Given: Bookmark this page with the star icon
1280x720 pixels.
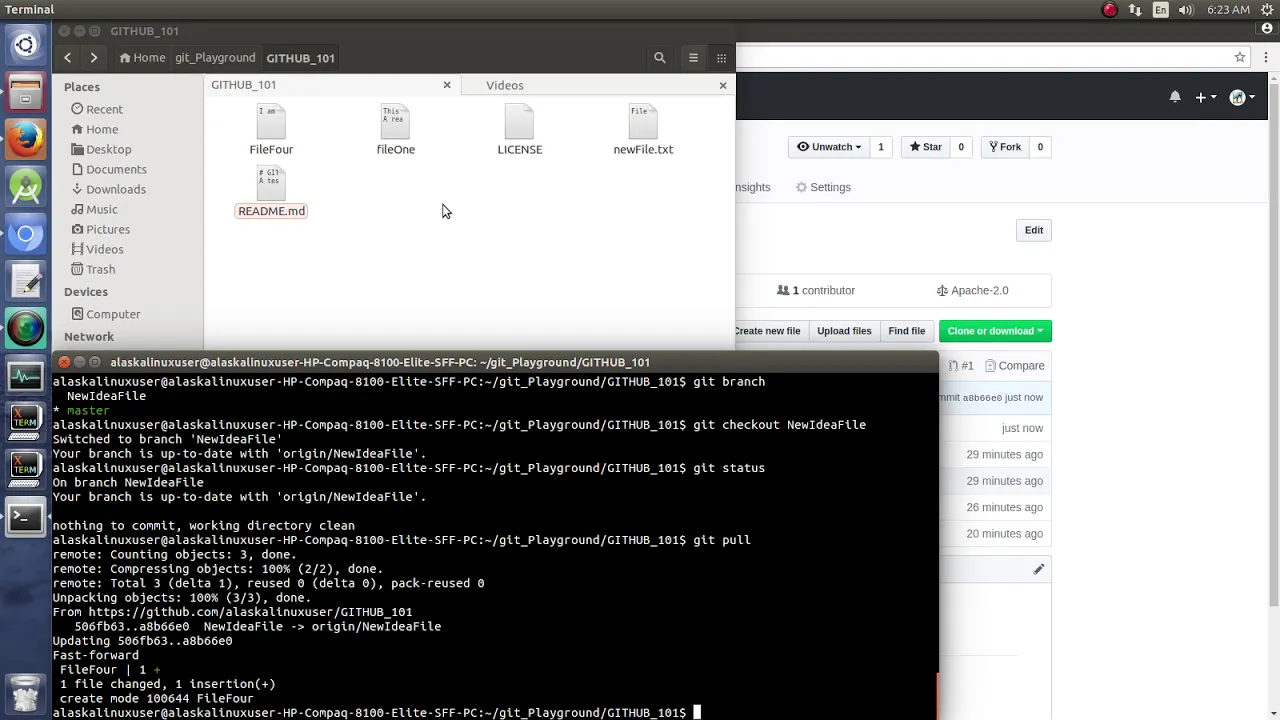Looking at the screenshot, I should [x=1240, y=57].
